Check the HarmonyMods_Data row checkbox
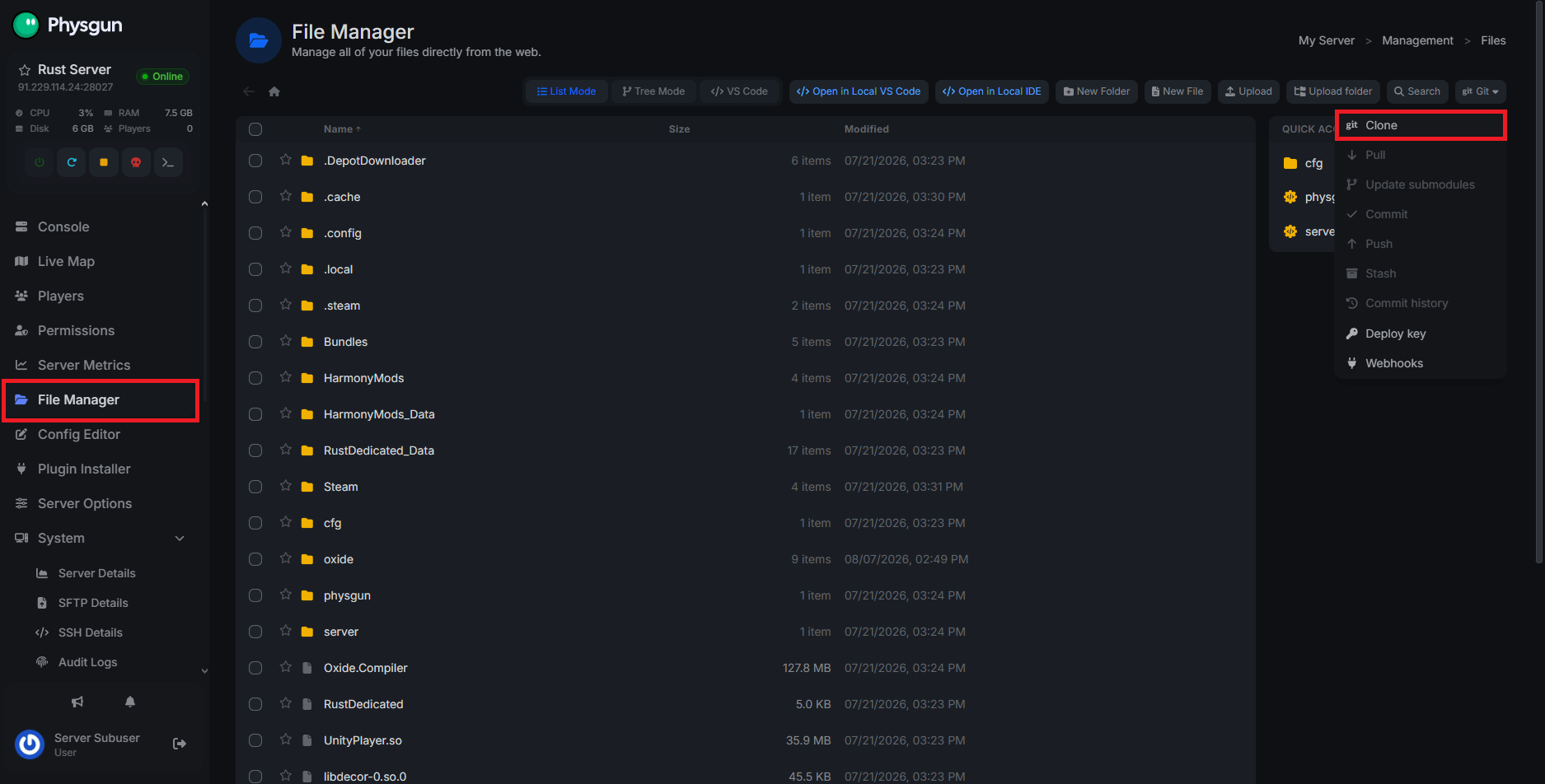 (x=255, y=414)
